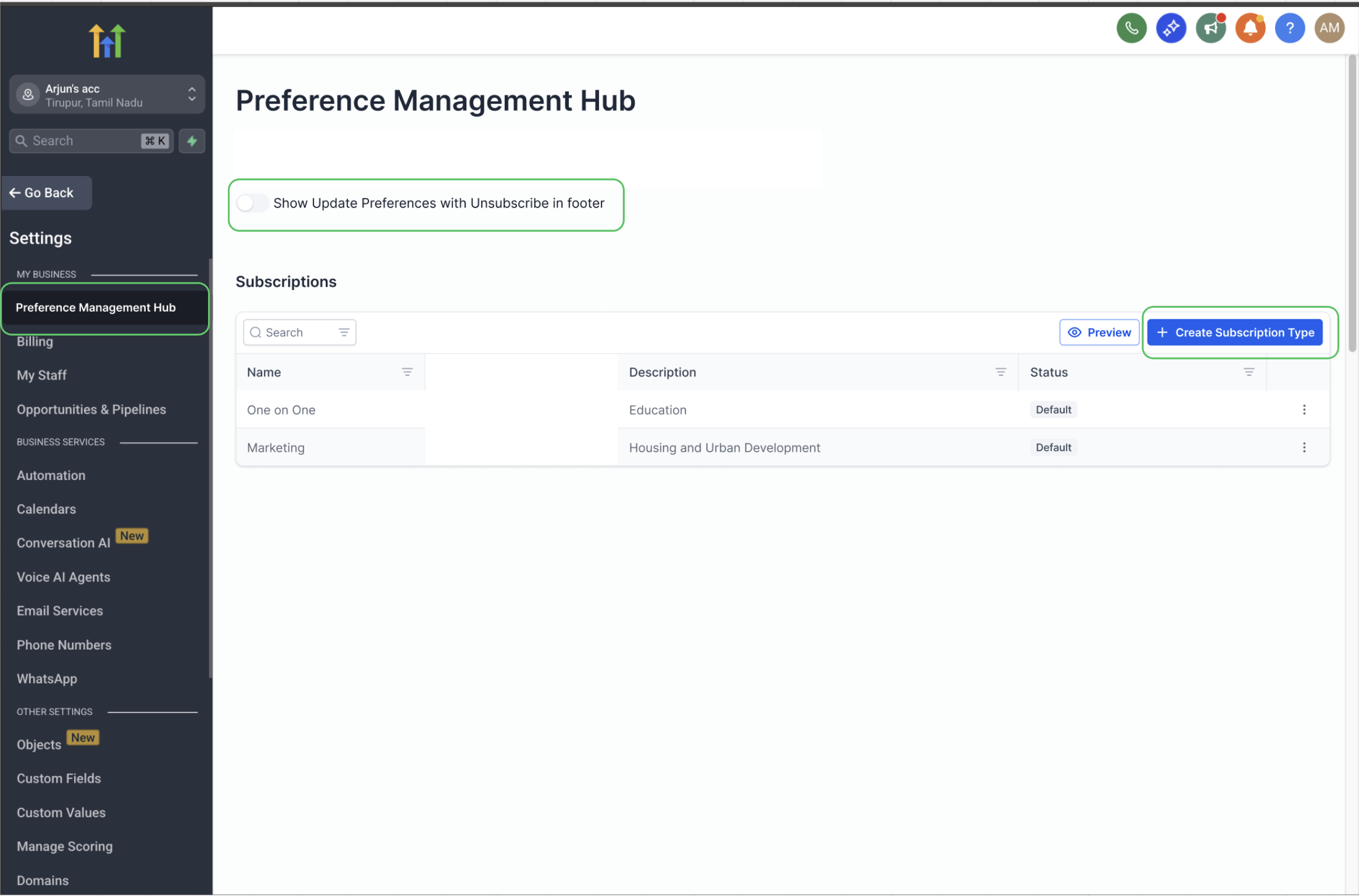Click Create Subscription Type button
The height and width of the screenshot is (896, 1359).
(x=1234, y=333)
